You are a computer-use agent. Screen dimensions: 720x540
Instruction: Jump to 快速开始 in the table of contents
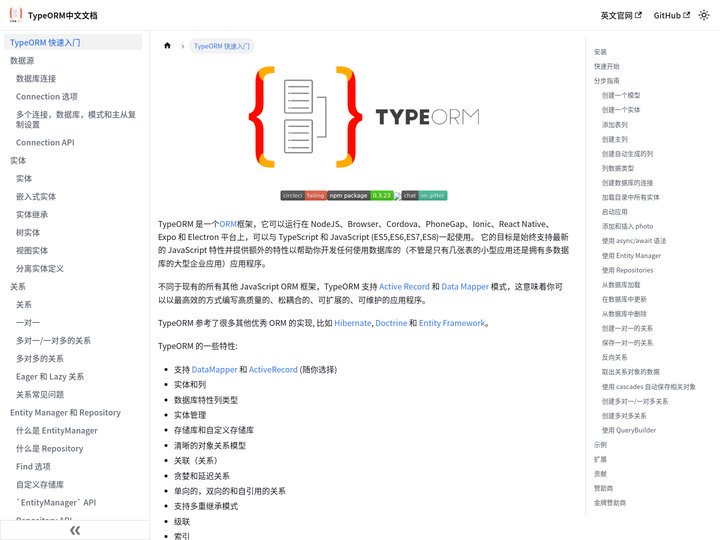[607, 66]
